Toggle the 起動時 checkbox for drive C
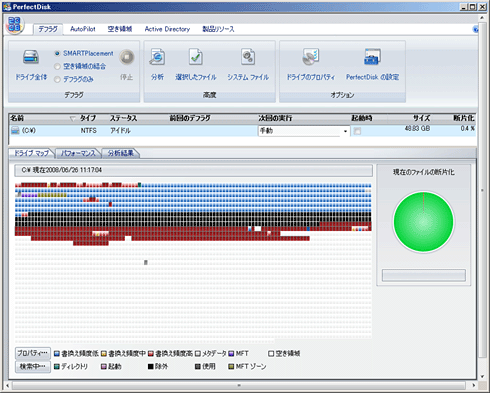Viewport: 490px width, 393px height. tap(357, 131)
